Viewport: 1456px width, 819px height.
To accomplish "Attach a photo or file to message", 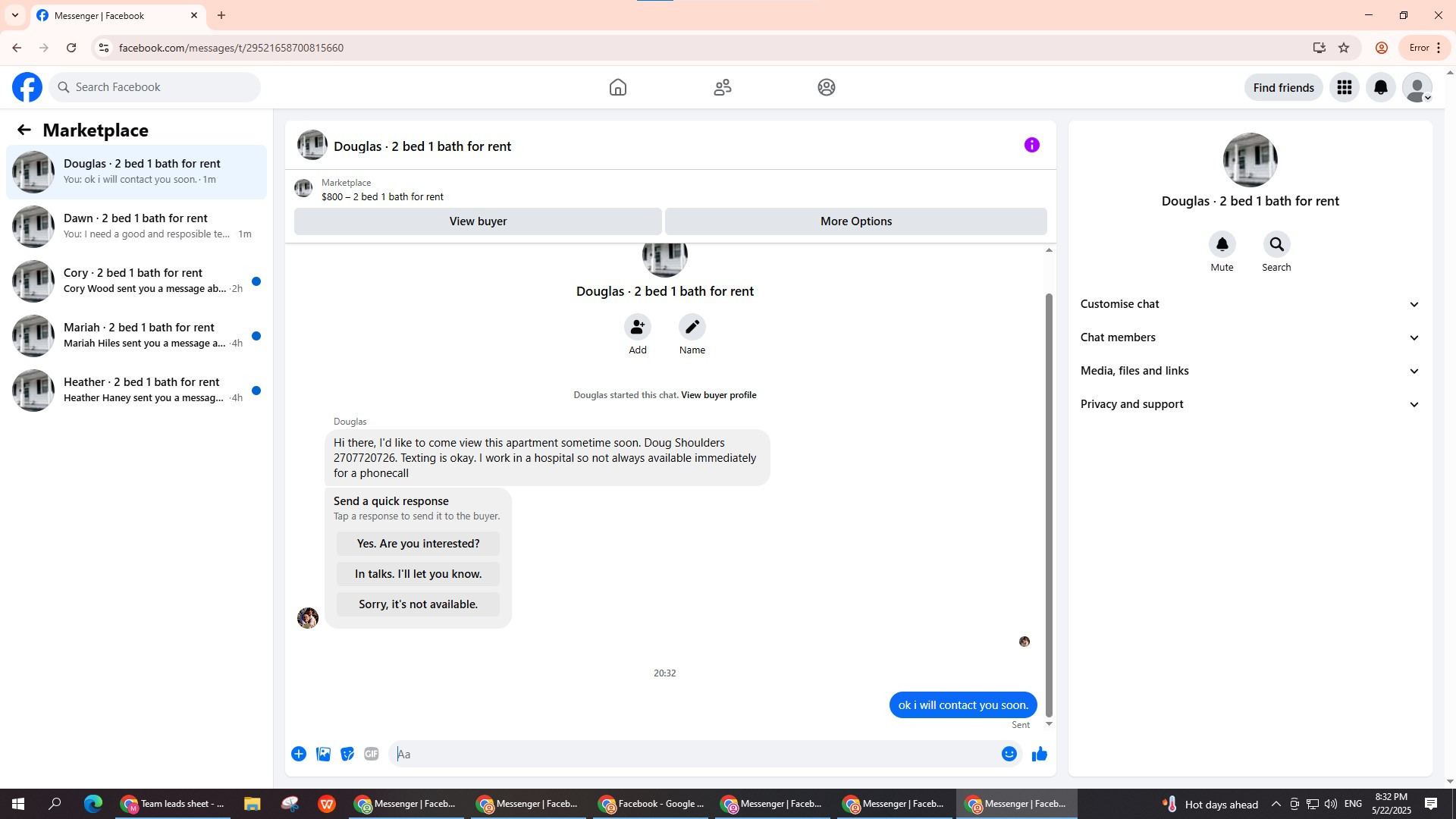I will click(323, 754).
